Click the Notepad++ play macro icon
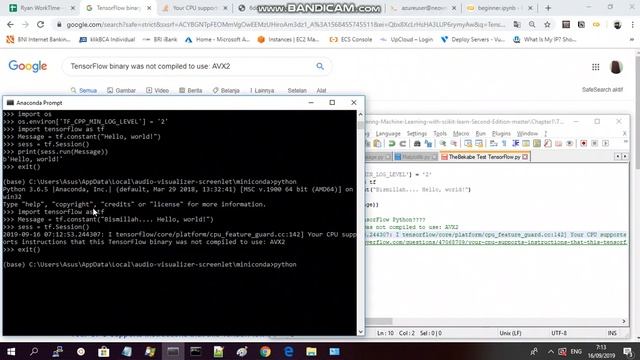The height and width of the screenshot is (360, 640). tap(605, 143)
